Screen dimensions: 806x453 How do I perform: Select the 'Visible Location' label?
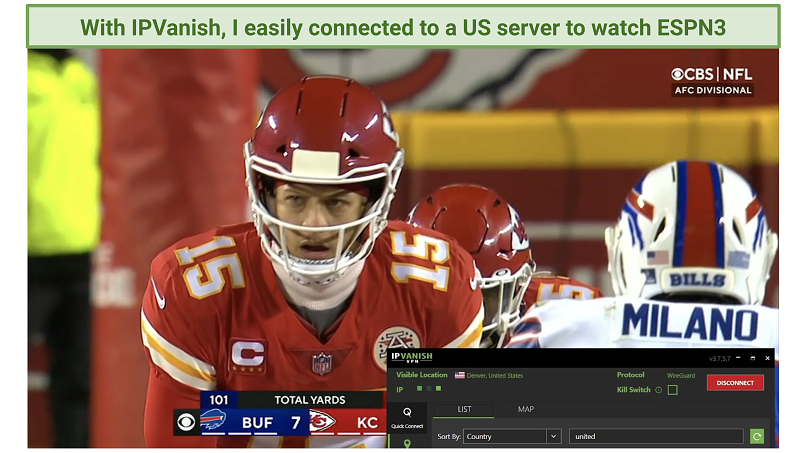(x=422, y=375)
